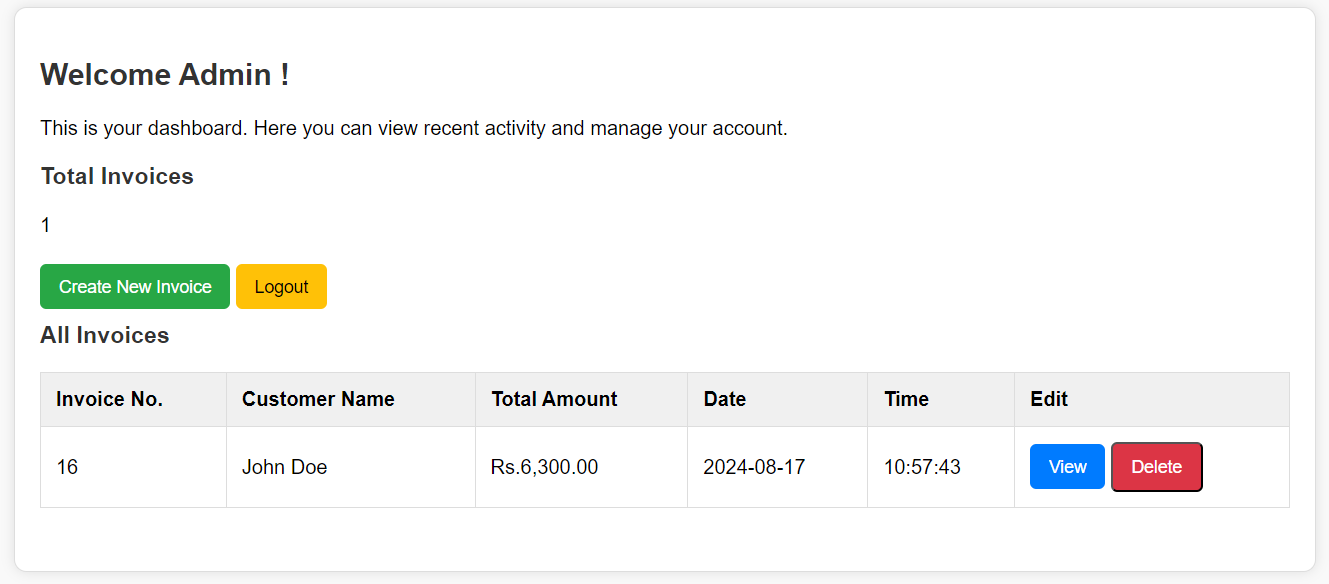Click the All Invoices heading
1329x584 pixels.
(x=105, y=335)
